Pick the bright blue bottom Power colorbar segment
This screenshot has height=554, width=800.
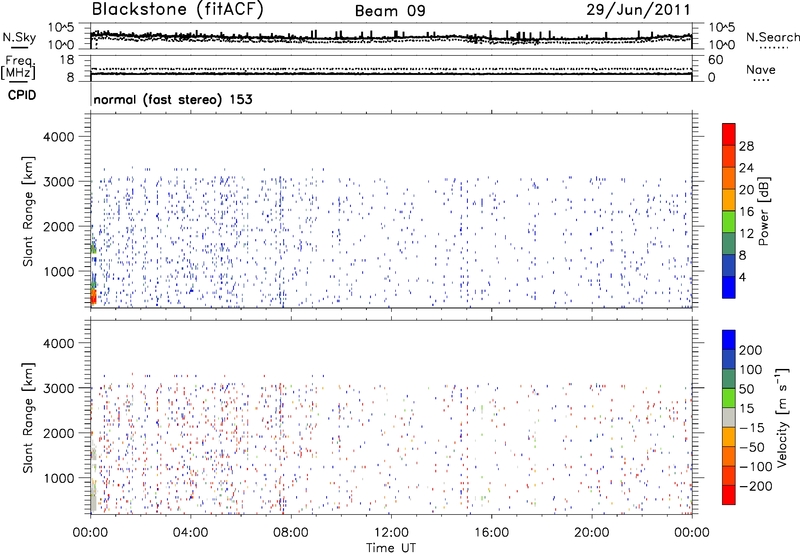729,288
